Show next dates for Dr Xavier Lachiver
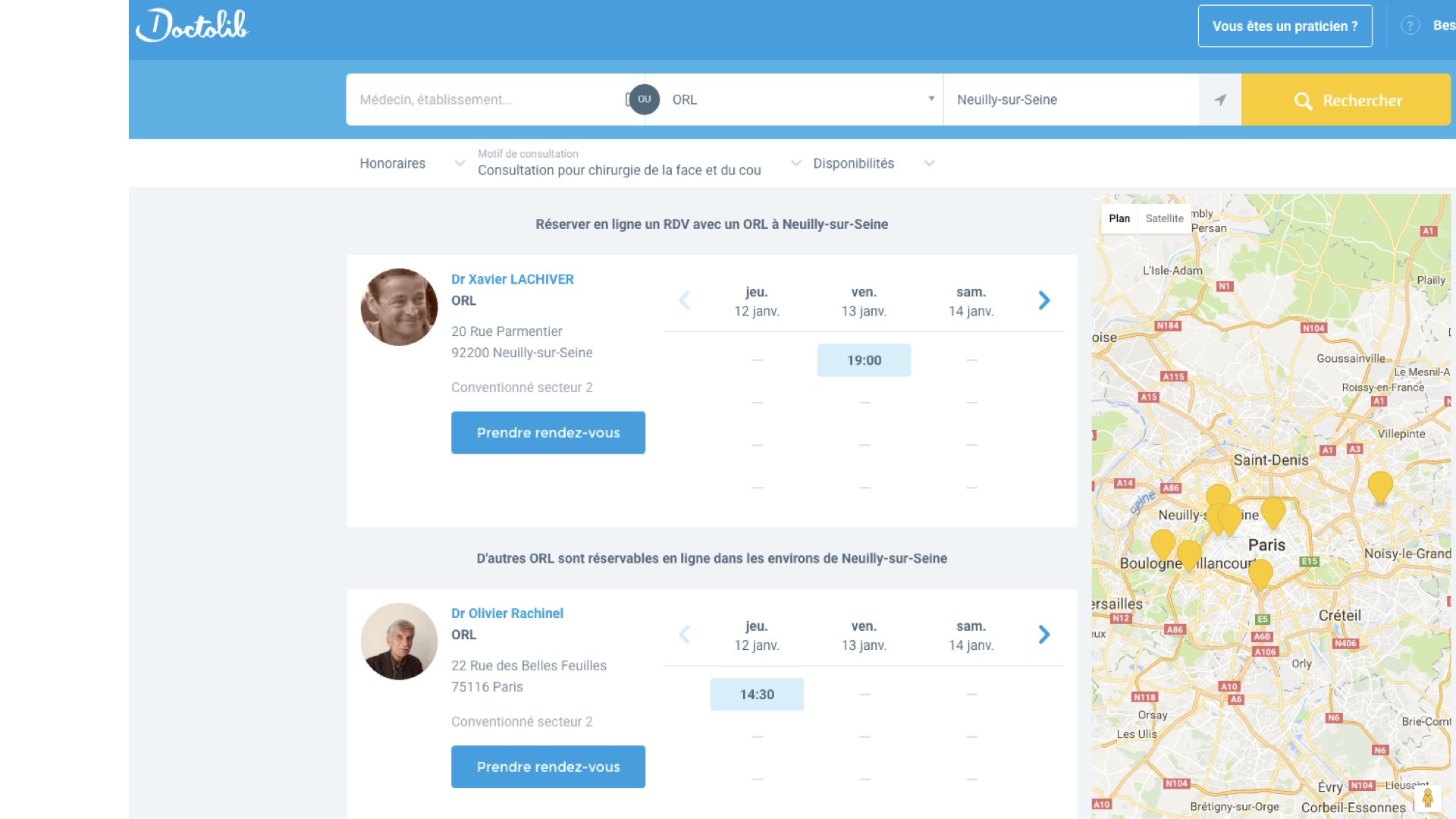 [1044, 301]
